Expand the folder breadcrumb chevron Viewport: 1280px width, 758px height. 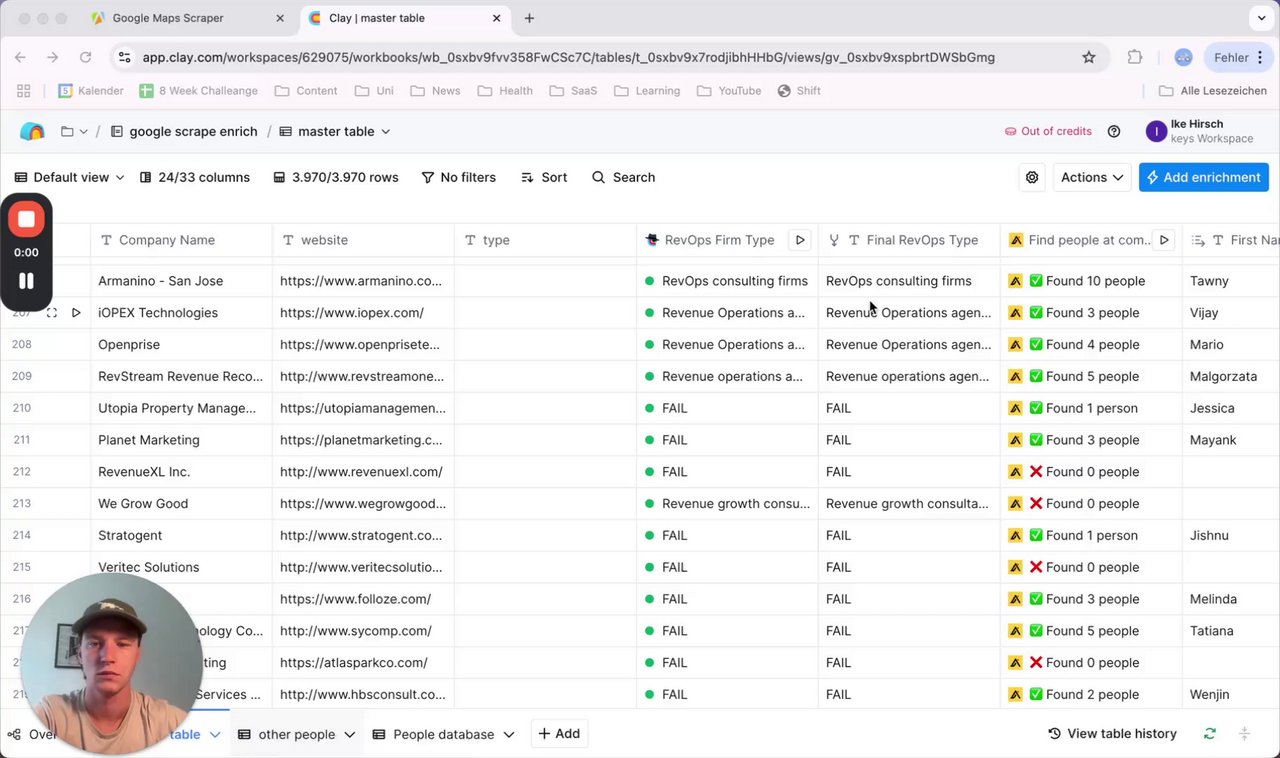(83, 131)
